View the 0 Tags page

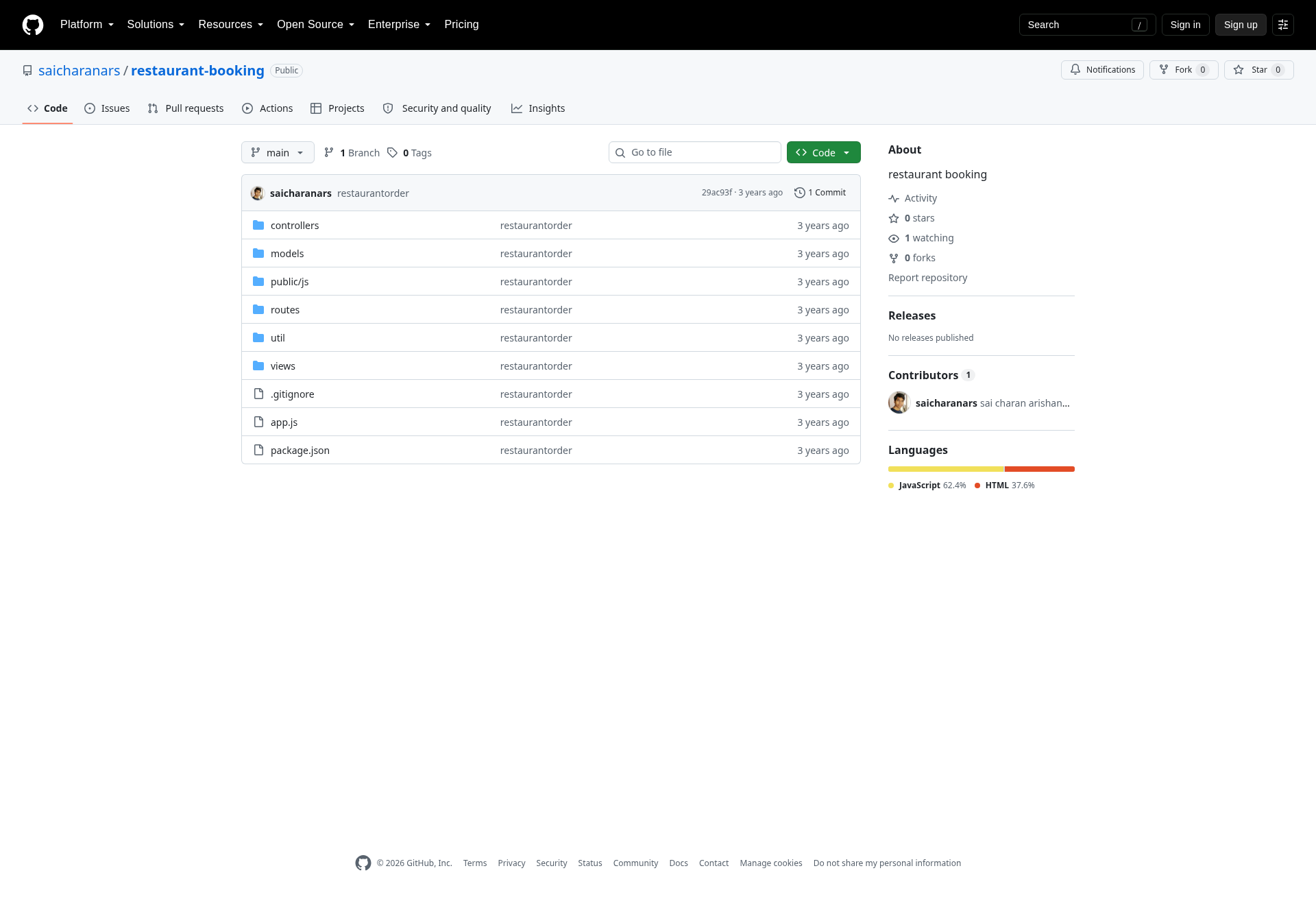(x=409, y=153)
